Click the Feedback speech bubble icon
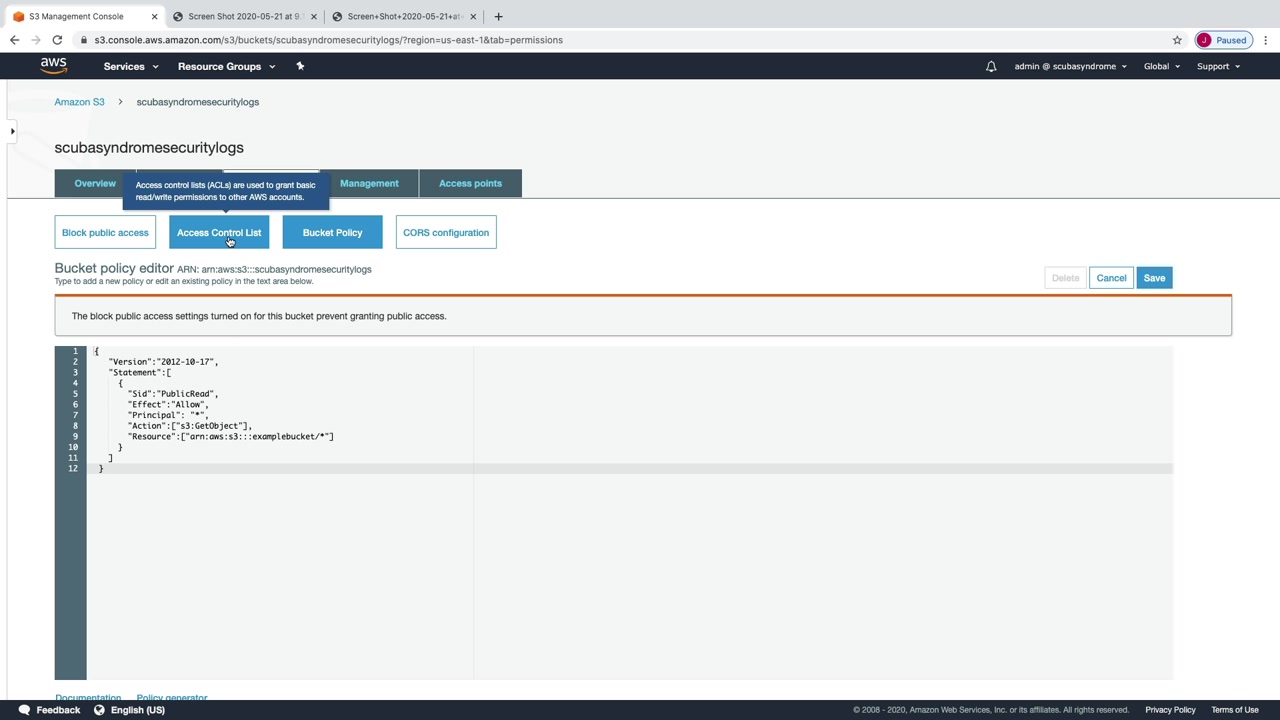1280x720 pixels. pos(24,710)
